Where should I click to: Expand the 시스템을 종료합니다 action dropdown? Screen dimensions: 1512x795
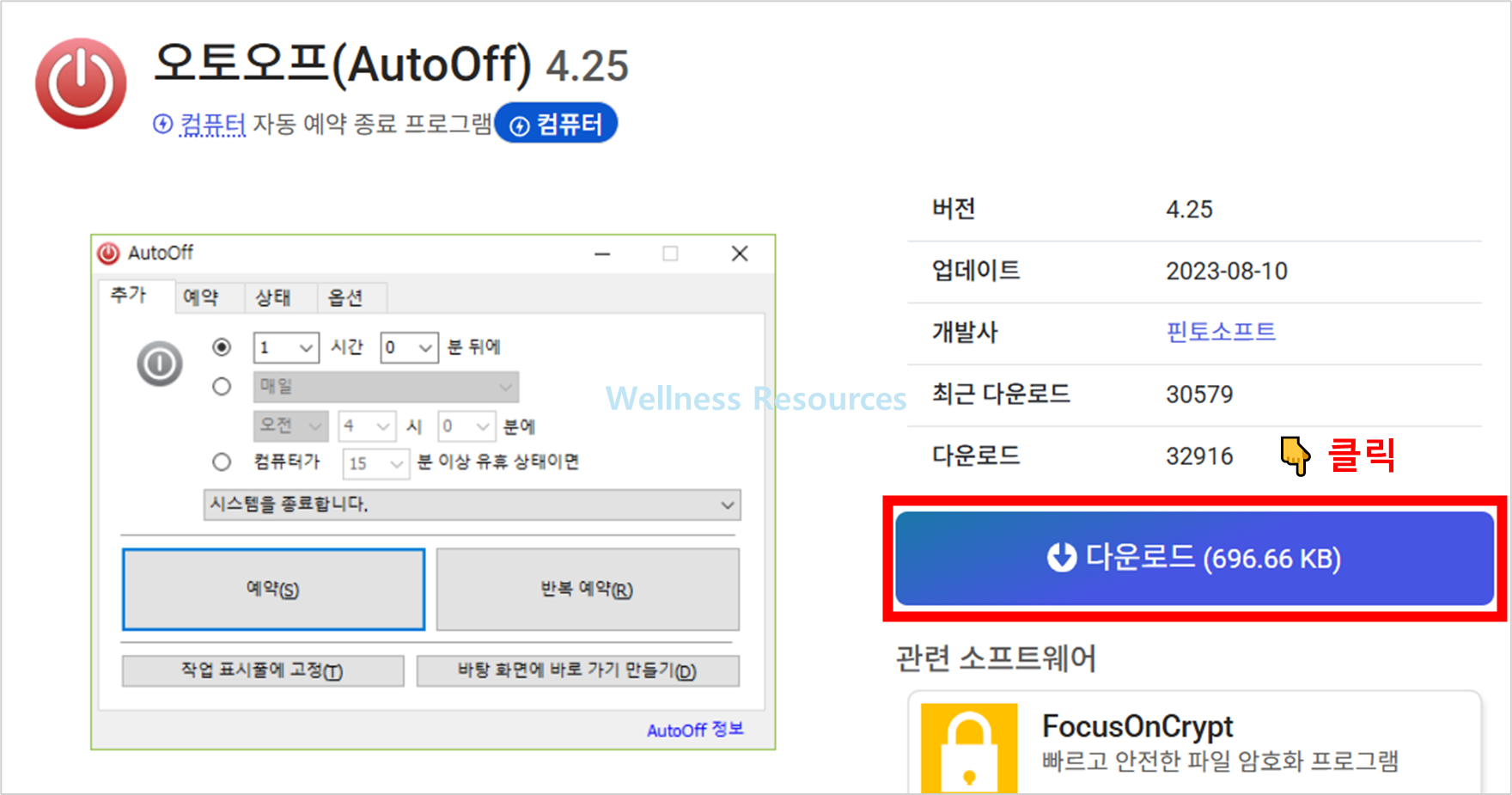[472, 505]
